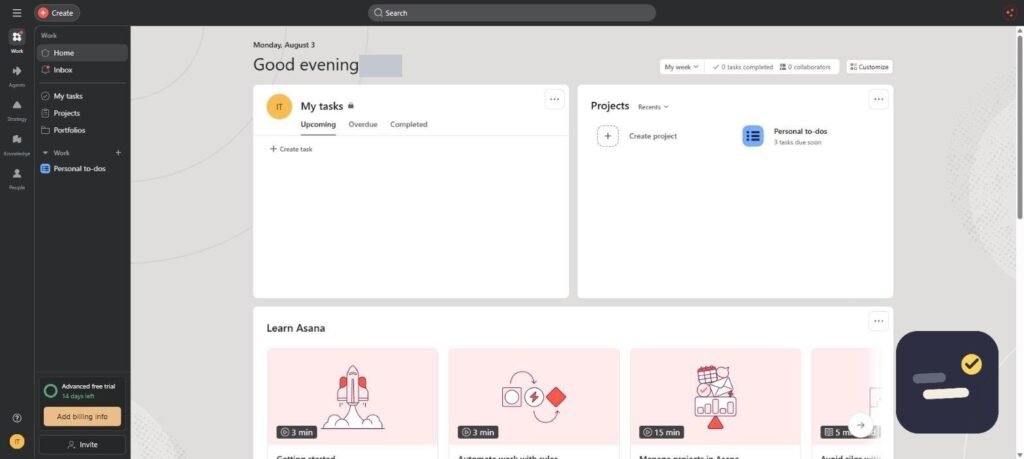Collapse the sidebar with the hamburger menu icon
Image resolution: width=1024 pixels, height=459 pixels.
[x=17, y=12]
